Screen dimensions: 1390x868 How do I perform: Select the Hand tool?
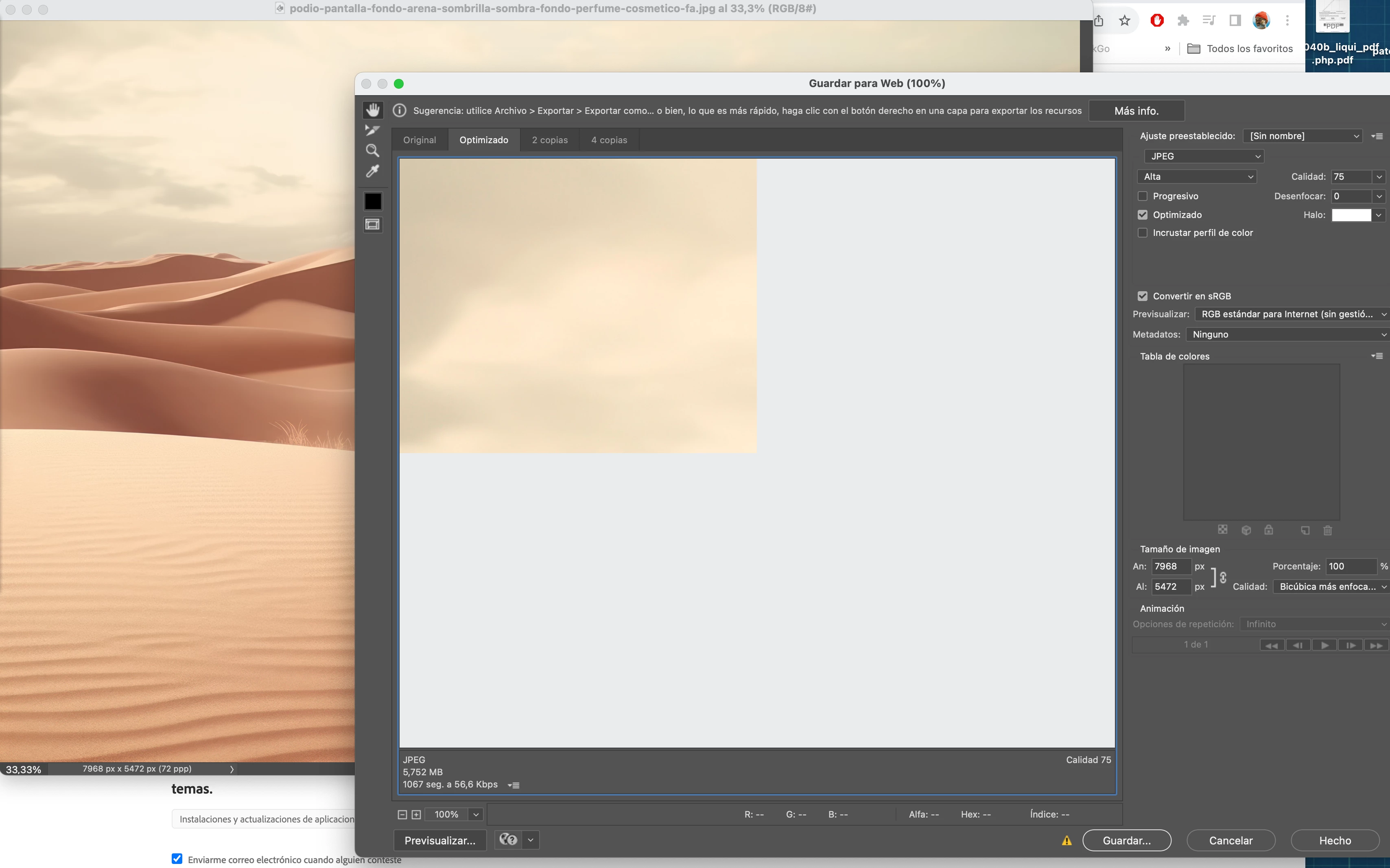pos(373,110)
